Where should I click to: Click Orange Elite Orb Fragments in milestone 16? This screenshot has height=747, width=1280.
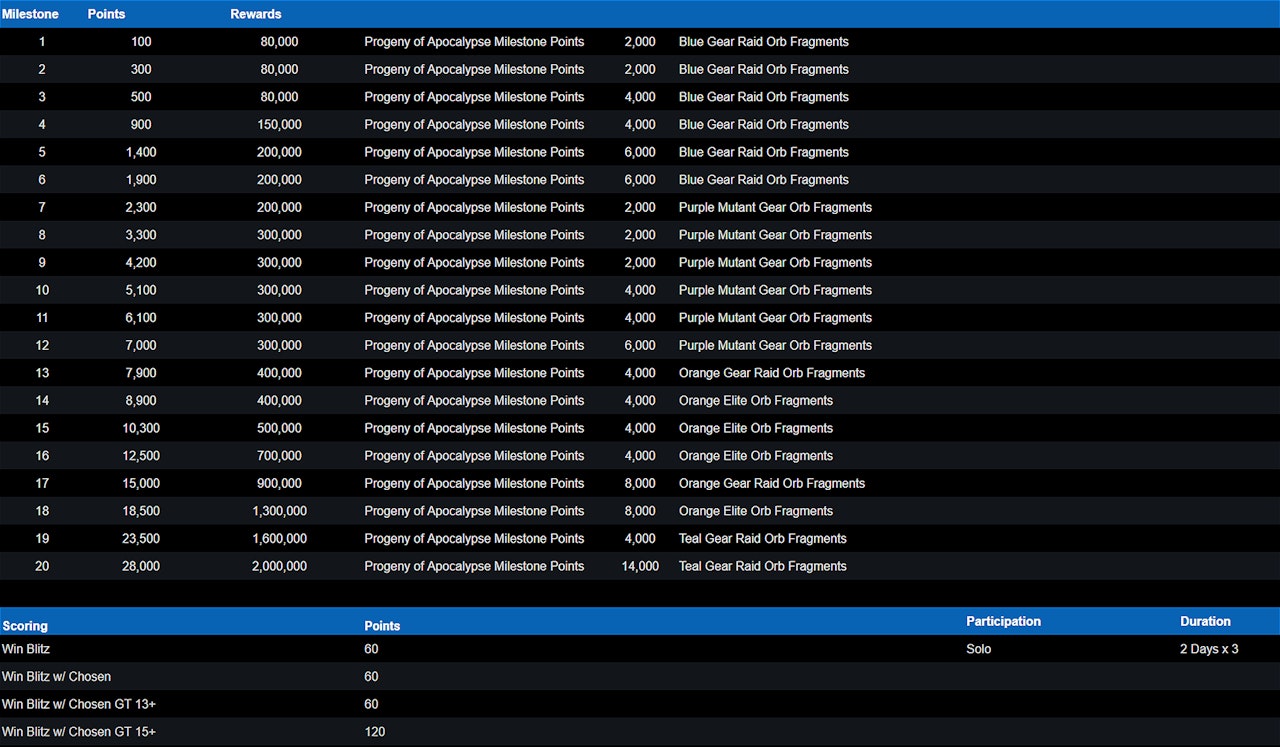coord(755,456)
